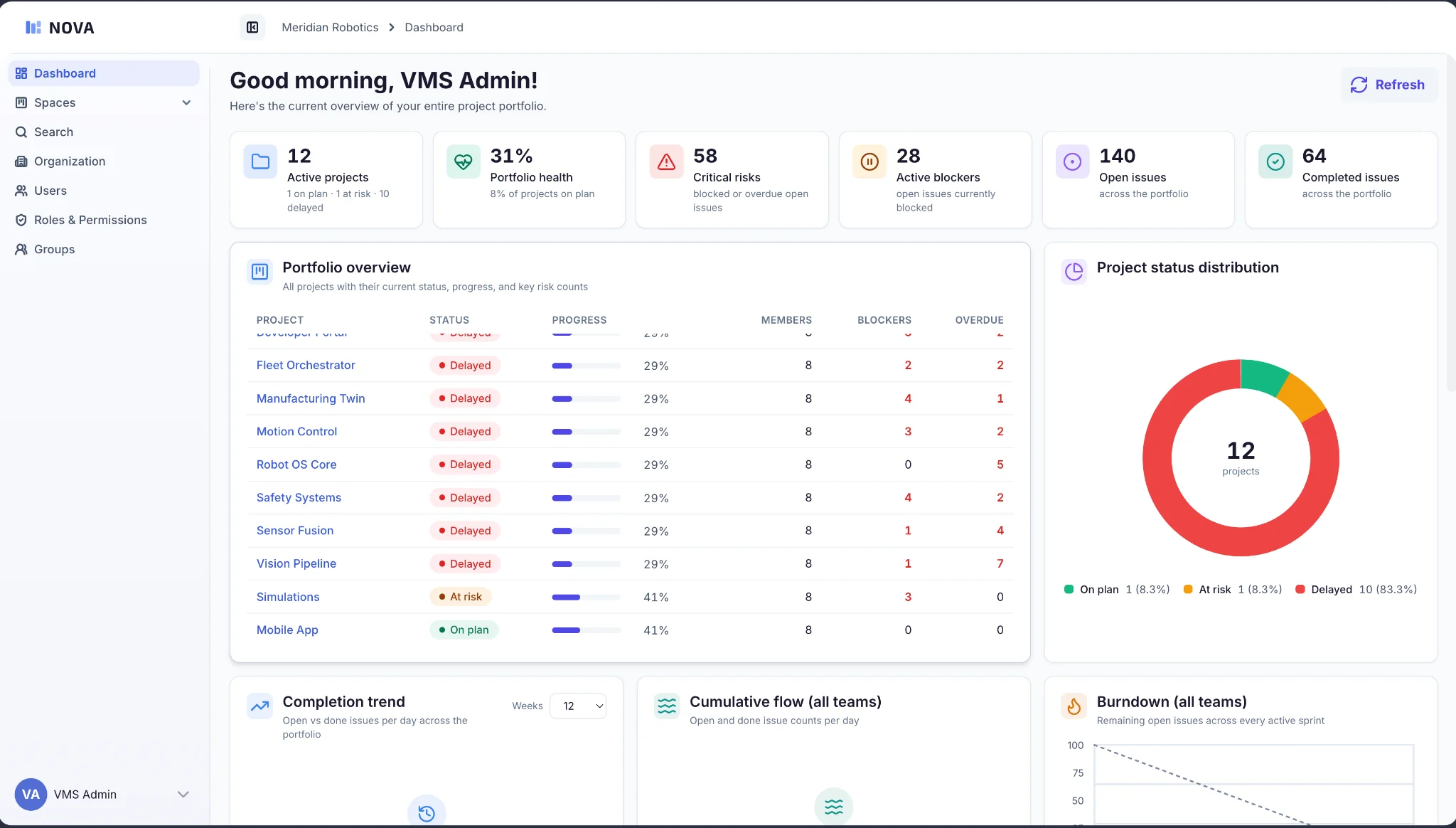The image size is (1456, 828).
Task: Click the waves placeholder icon in Cumulative flow chart
Action: click(x=833, y=807)
